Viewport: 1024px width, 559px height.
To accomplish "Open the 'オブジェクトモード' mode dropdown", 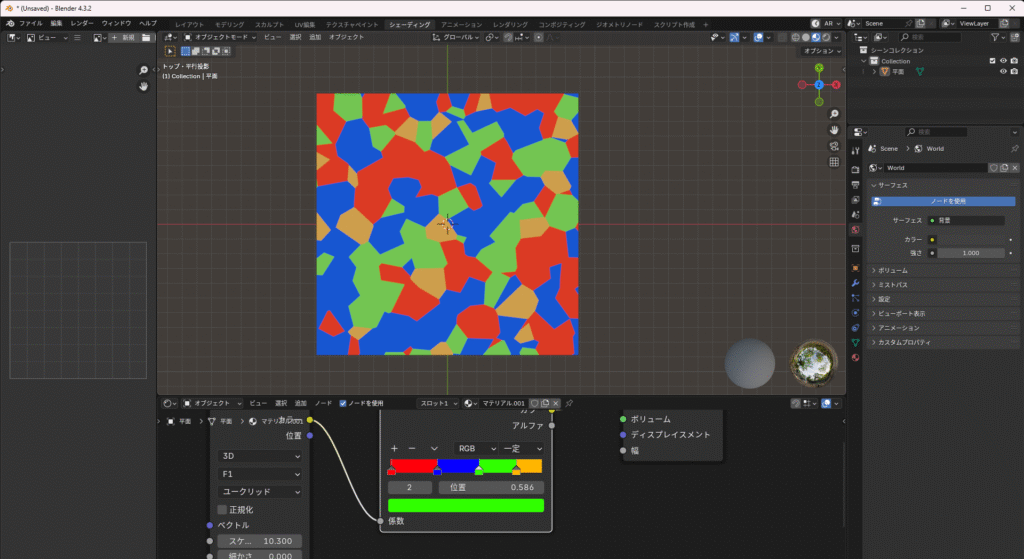I will pyautogui.click(x=219, y=38).
